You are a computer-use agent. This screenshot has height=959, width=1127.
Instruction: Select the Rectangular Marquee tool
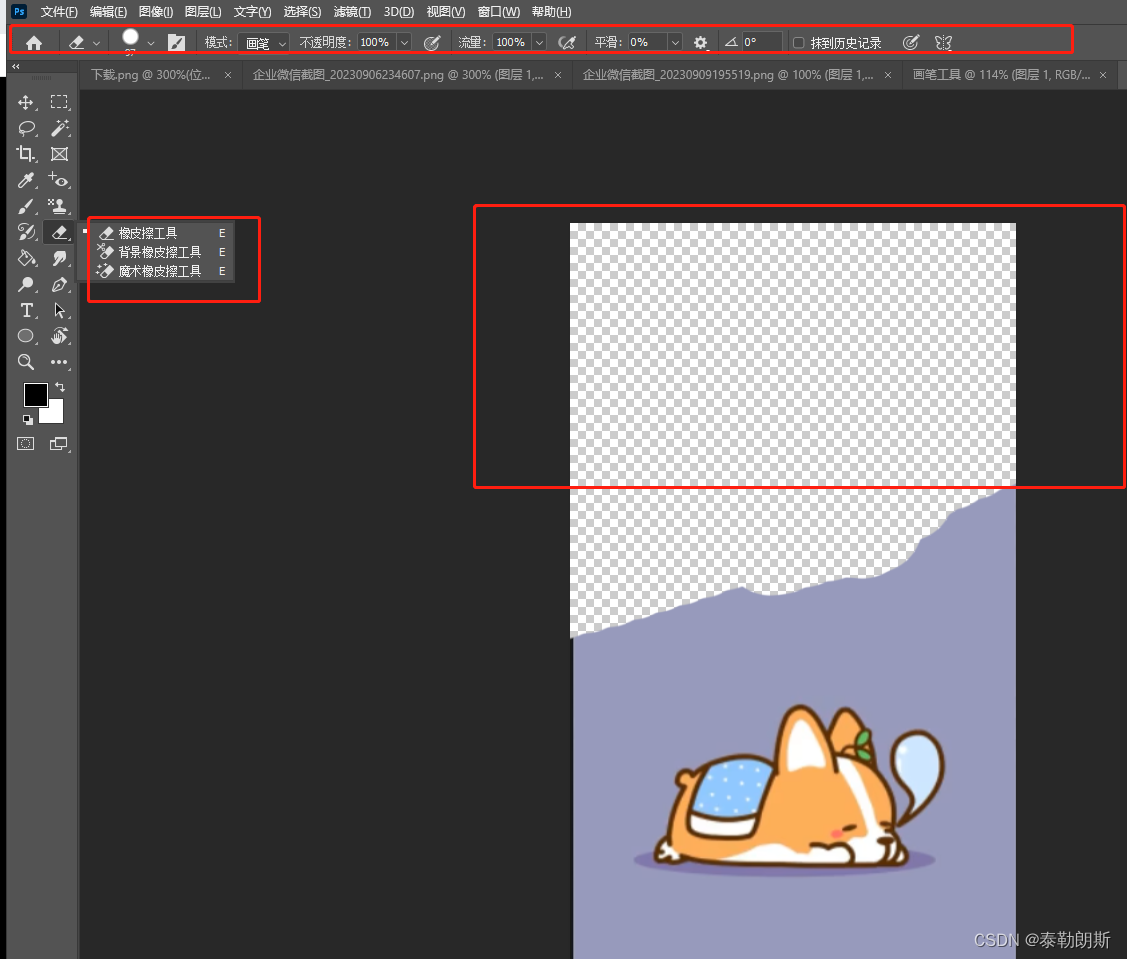[x=59, y=102]
